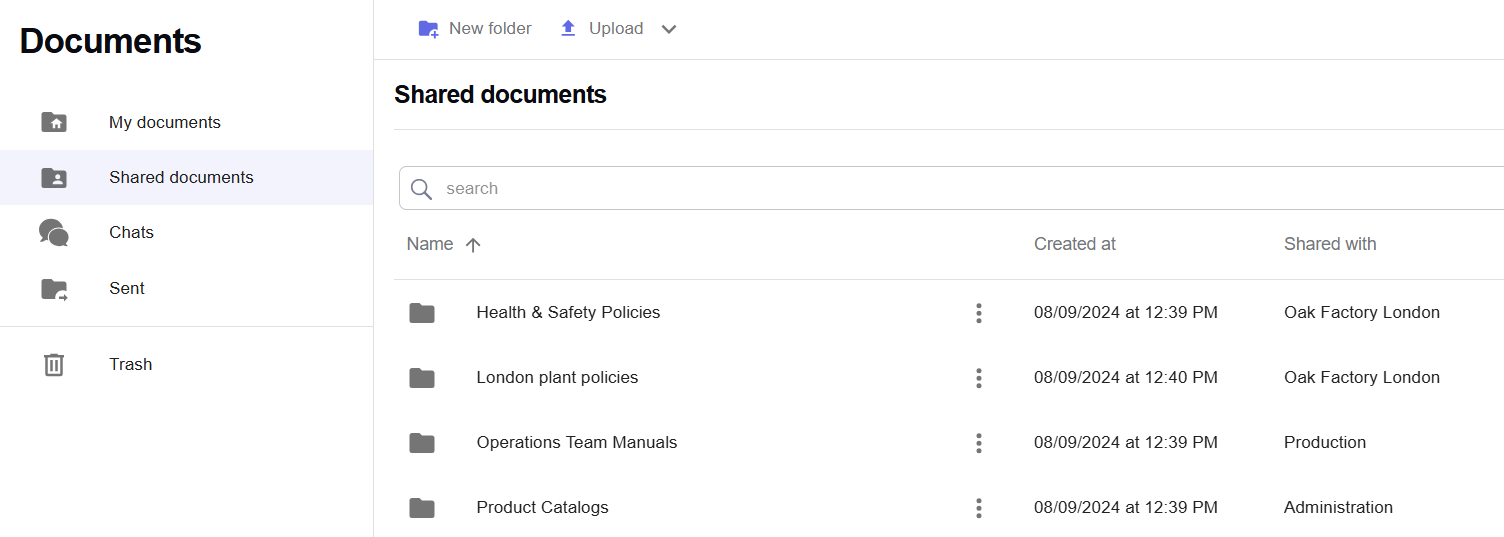The image size is (1504, 537).
Task: Expand the Upload dropdown chevron
Action: point(669,29)
